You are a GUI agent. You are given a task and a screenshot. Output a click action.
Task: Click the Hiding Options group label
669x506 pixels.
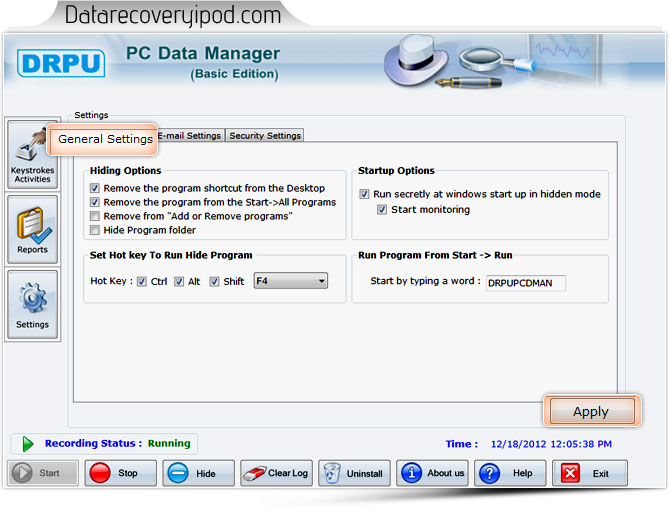(x=125, y=171)
